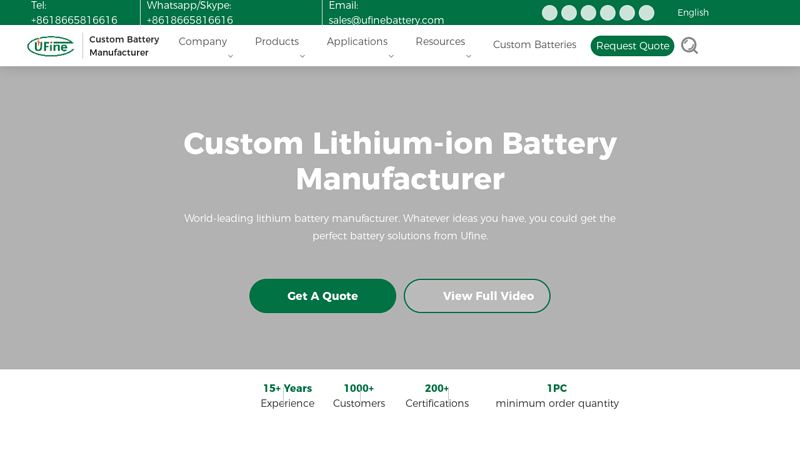800x450 pixels.
Task: Click the 1PC minimum order quantity stat
Action: tap(557, 396)
